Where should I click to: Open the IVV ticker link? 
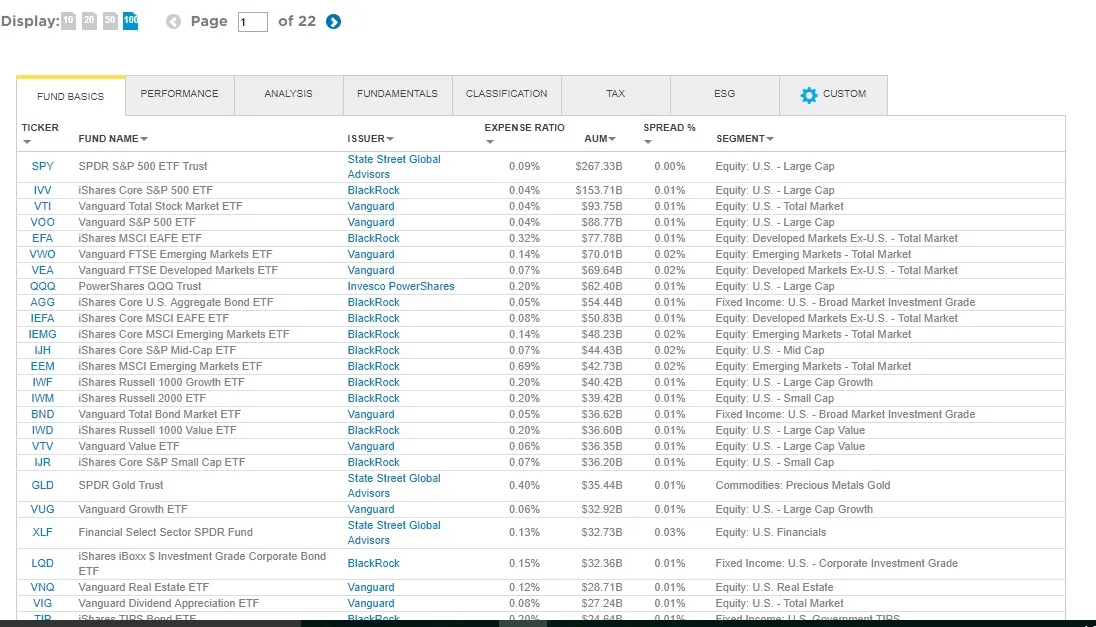point(43,190)
